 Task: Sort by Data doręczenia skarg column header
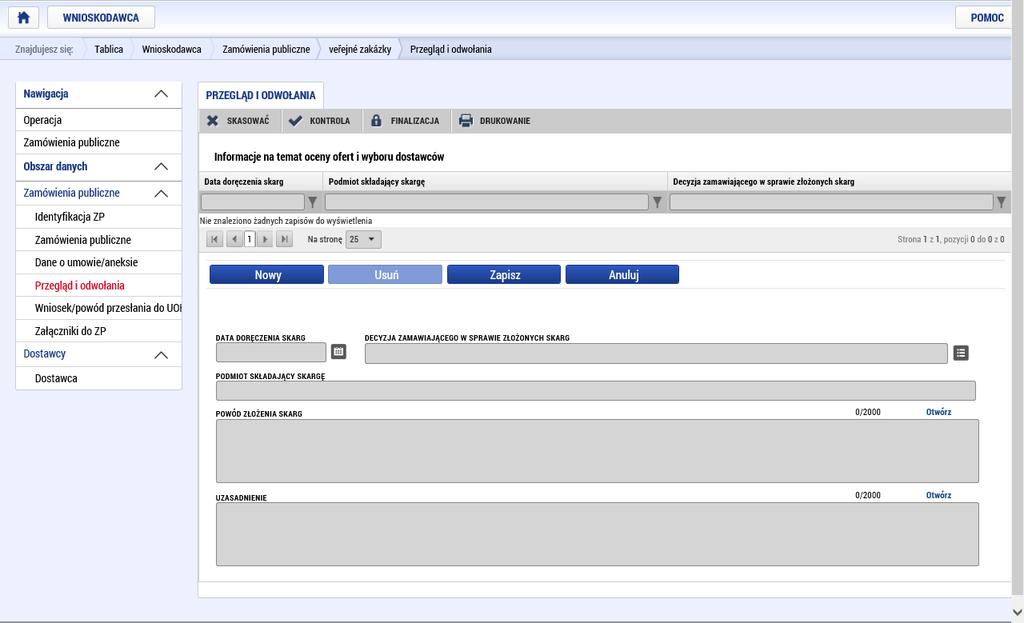[x=244, y=182]
